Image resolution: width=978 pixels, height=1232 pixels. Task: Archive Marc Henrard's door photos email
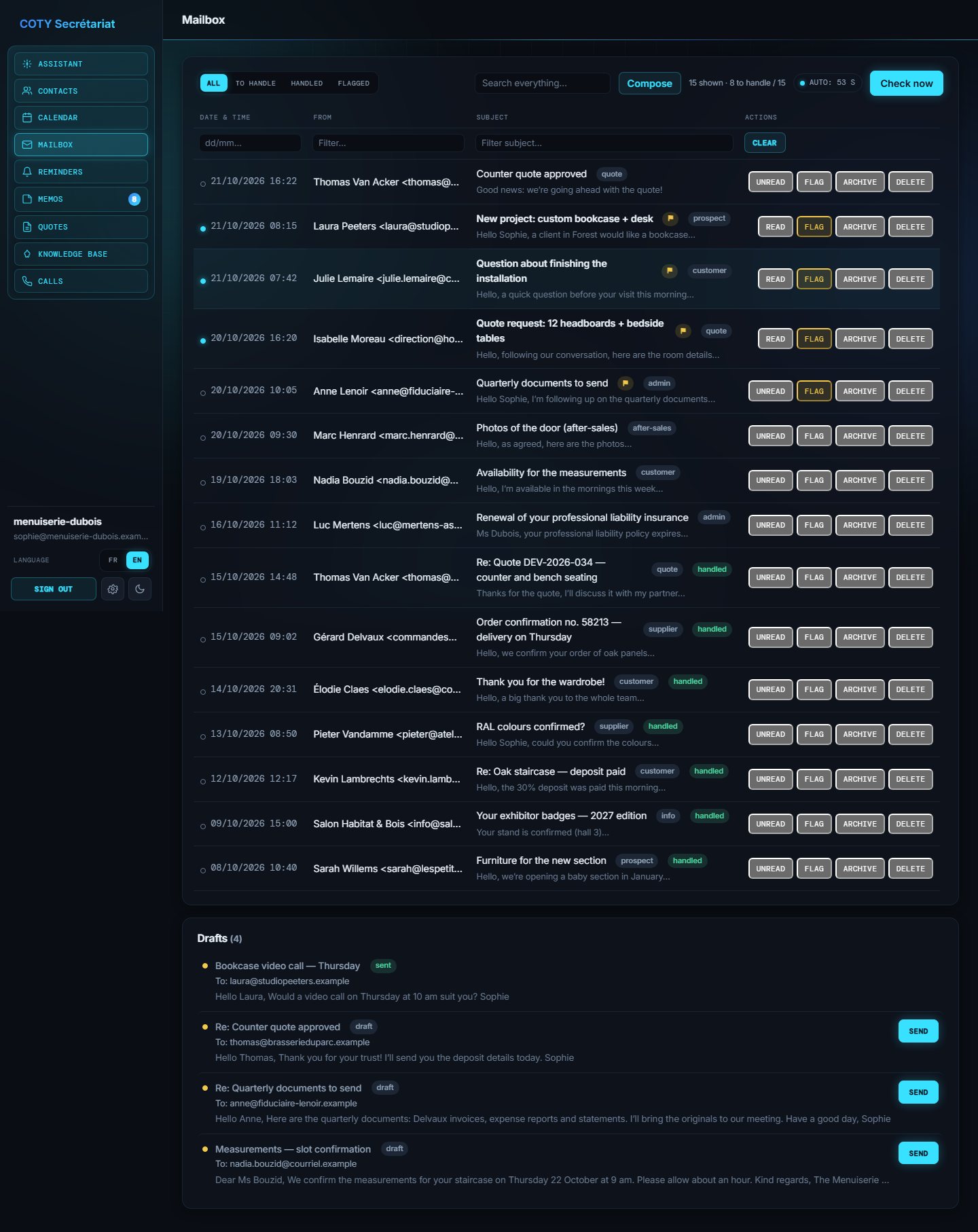pyautogui.click(x=859, y=436)
